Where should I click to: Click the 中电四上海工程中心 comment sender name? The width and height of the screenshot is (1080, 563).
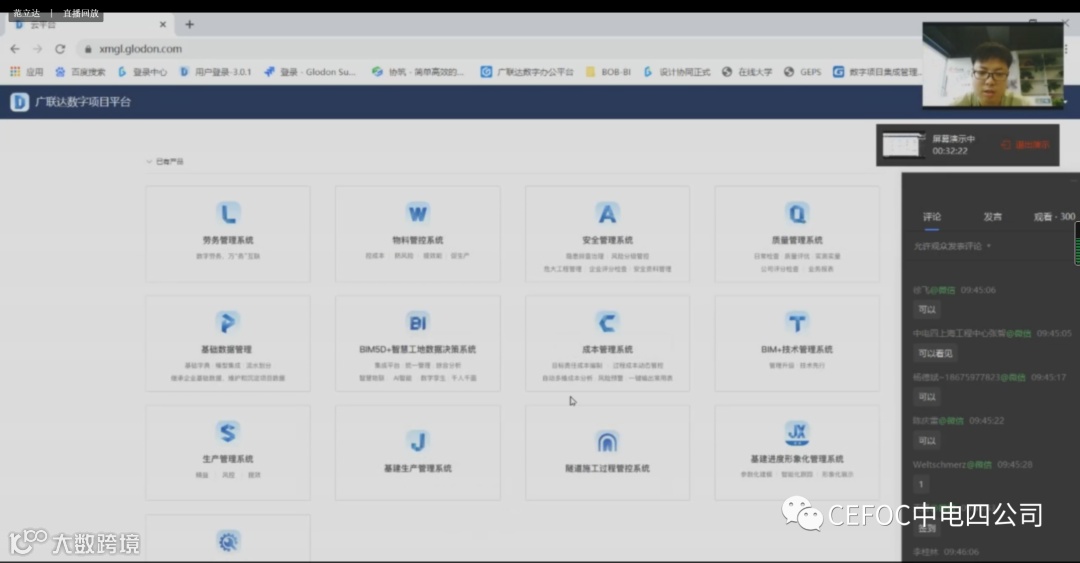(x=972, y=334)
